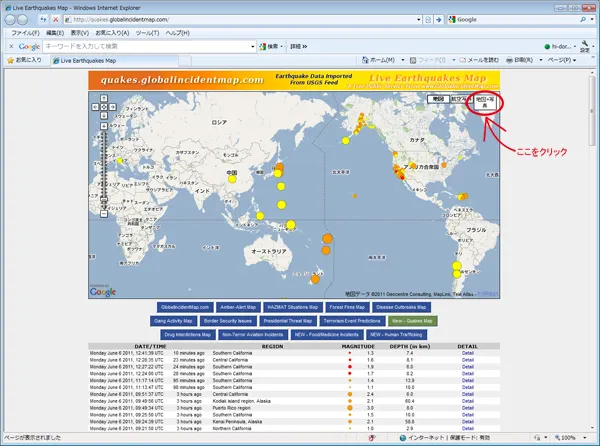Select the 地図 map view type
This screenshot has width=600, height=446.
[438, 100]
